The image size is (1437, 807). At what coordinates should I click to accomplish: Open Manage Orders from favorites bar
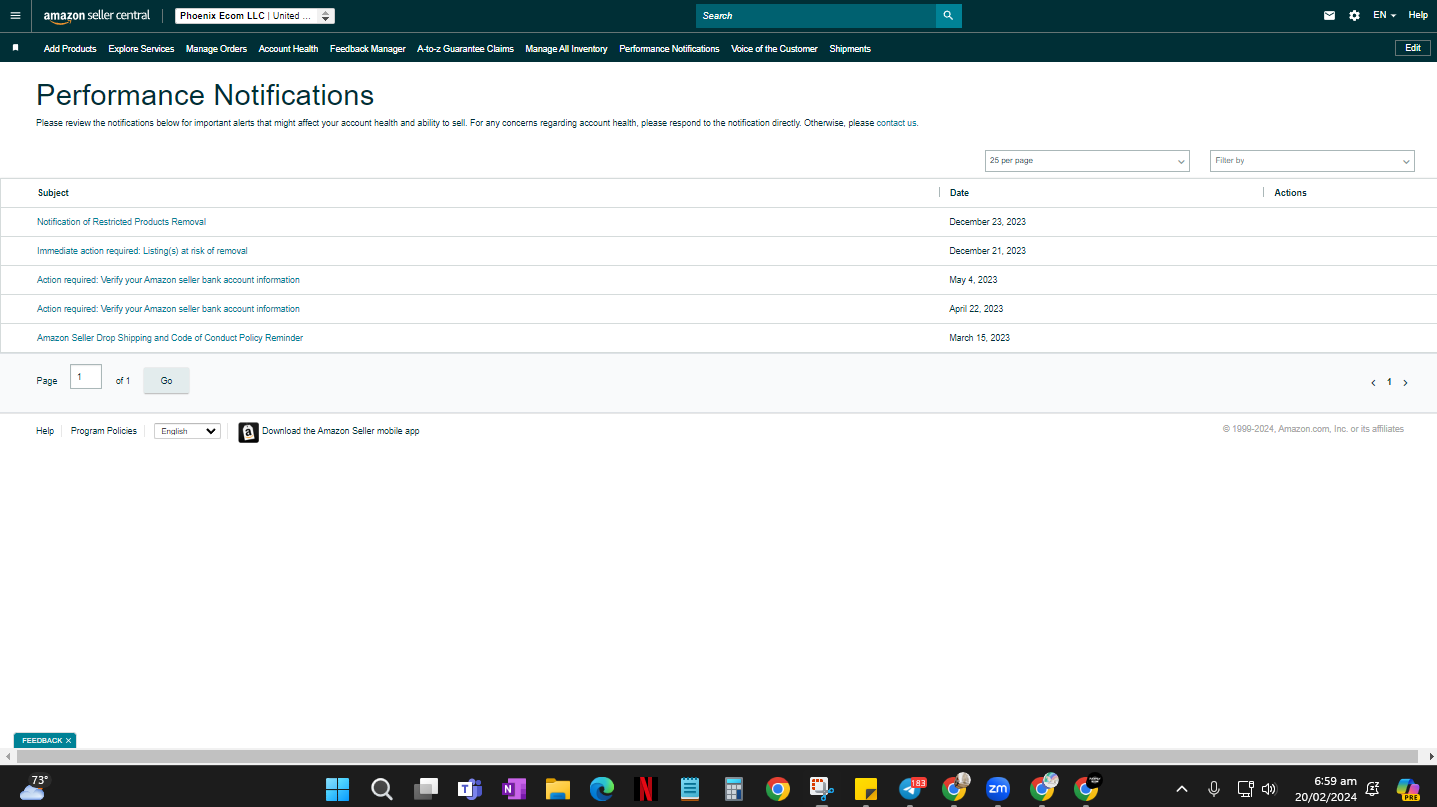(x=216, y=49)
